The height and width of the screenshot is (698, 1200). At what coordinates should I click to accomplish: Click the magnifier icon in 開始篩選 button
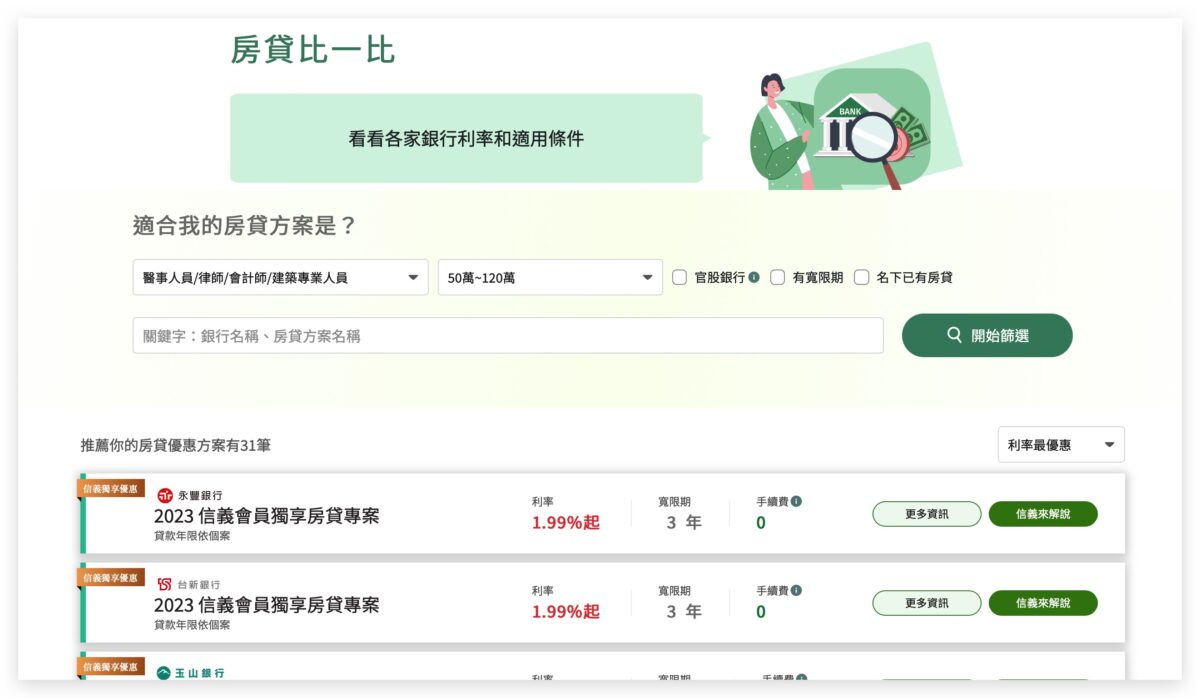pos(954,336)
